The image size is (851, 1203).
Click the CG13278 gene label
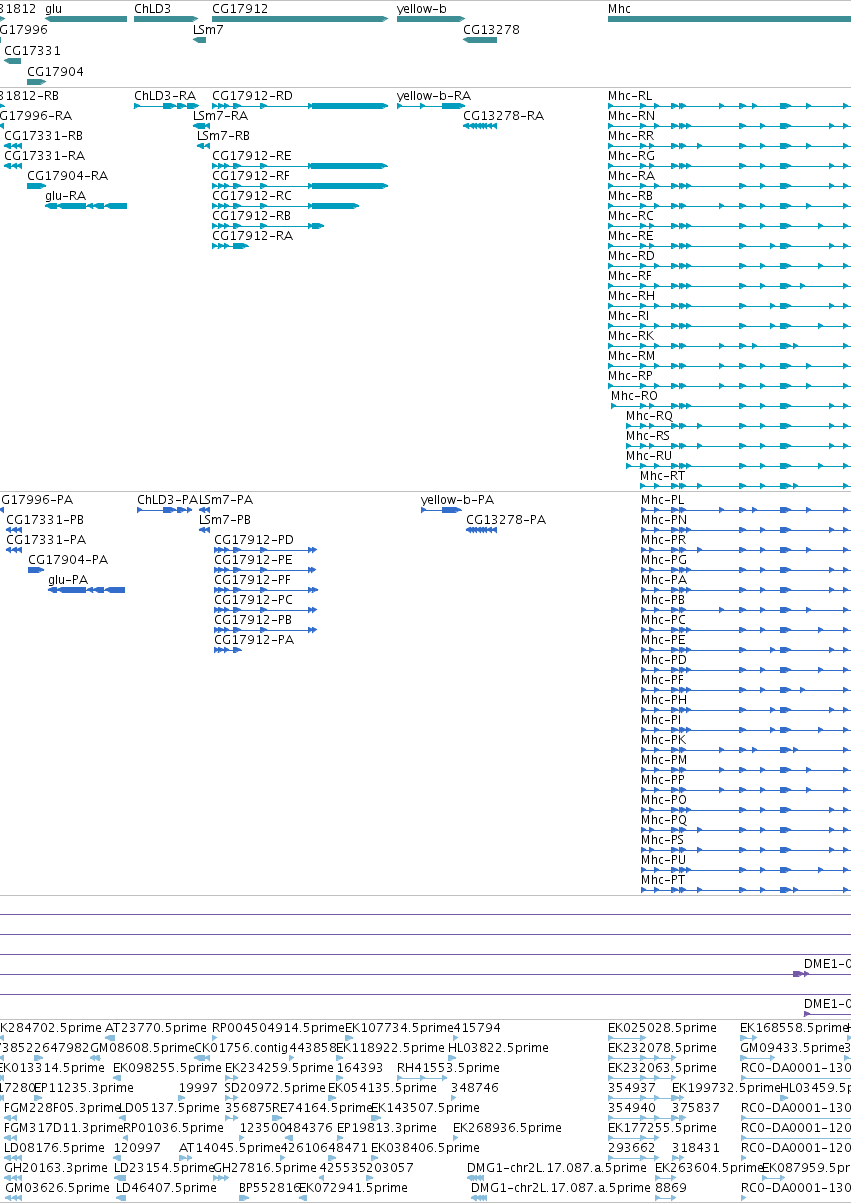click(x=491, y=30)
